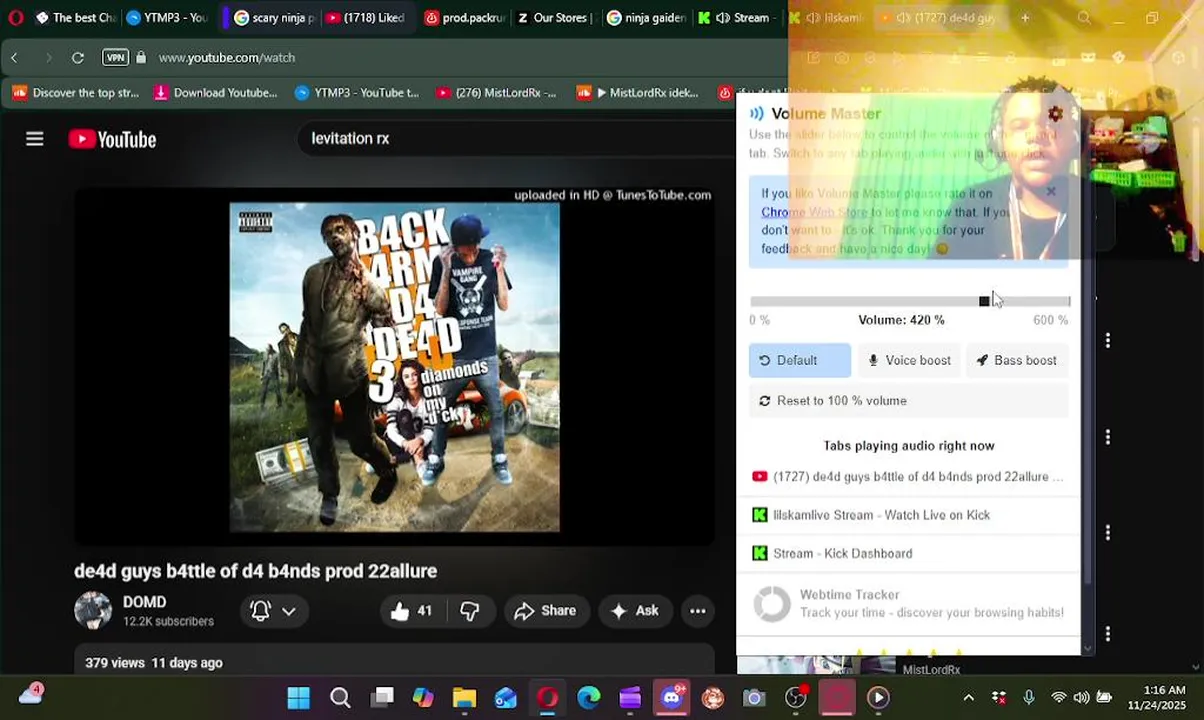This screenshot has height=720, width=1204.
Task: Enable Voice boost mode
Action: click(x=909, y=360)
